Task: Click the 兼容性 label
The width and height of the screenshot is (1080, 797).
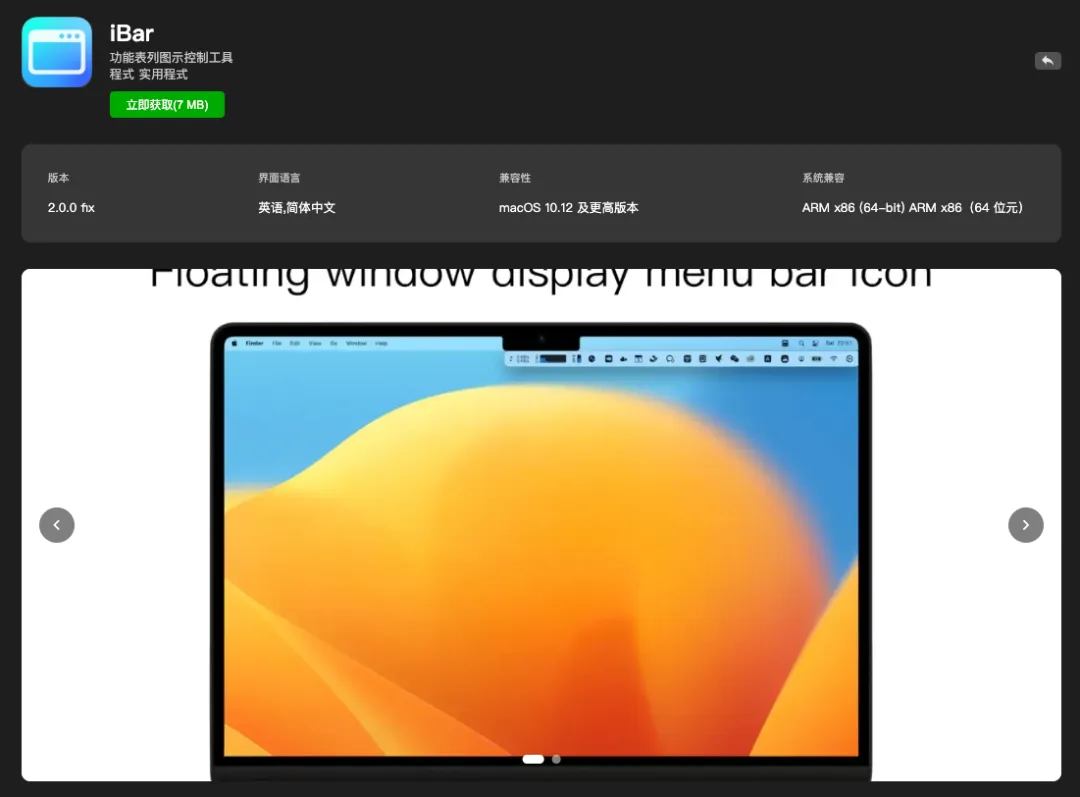Action: (515, 178)
